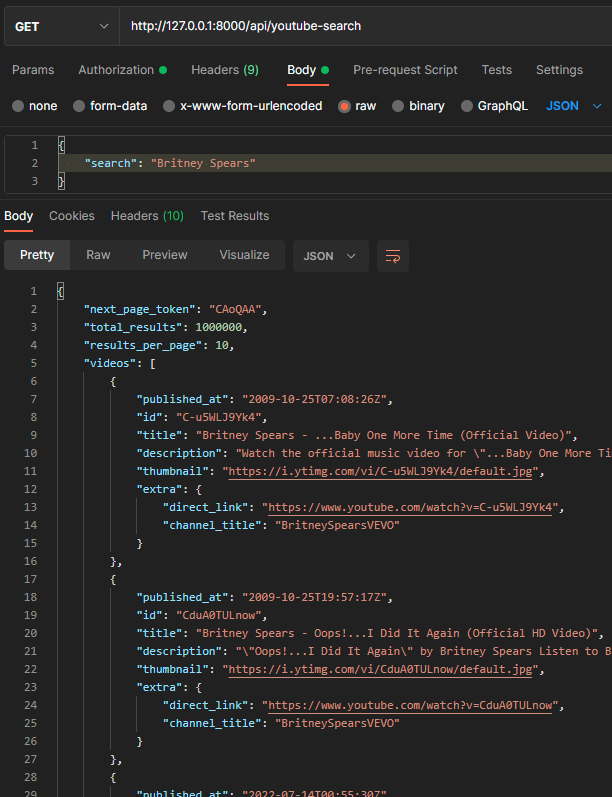Screen dimensions: 612x797
Task: Click the id value "CduA0TULnow"
Action: pos(219,616)
